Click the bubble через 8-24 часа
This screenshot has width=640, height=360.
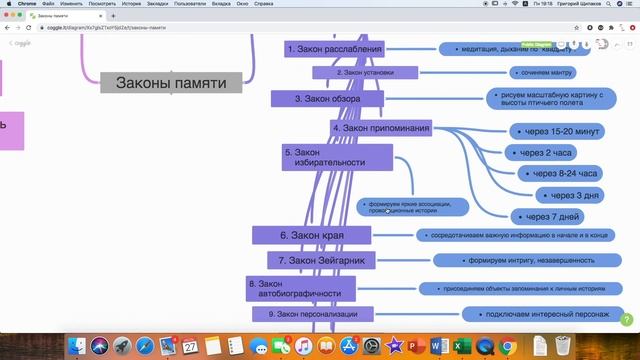(560, 173)
